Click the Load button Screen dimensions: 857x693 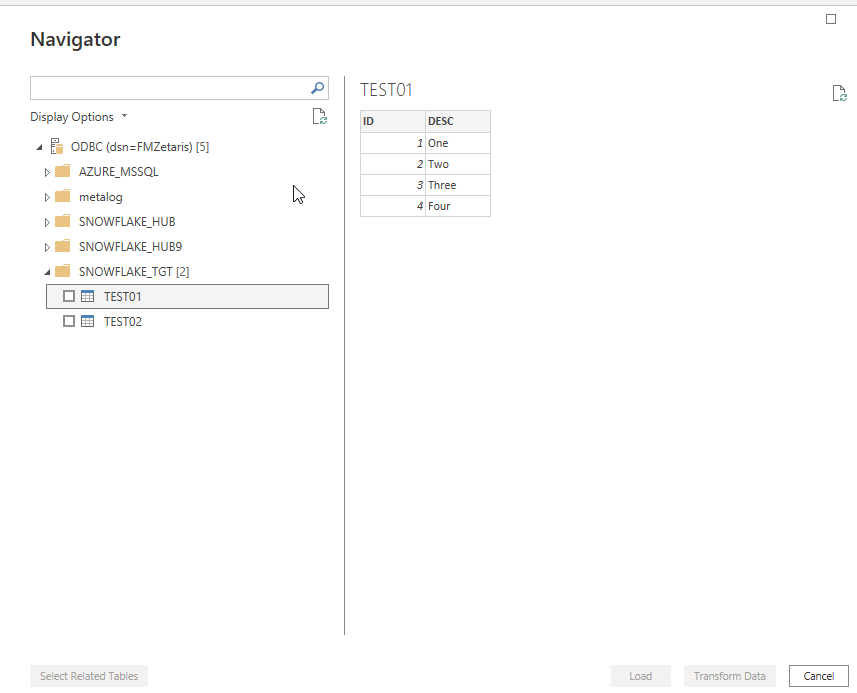(641, 676)
